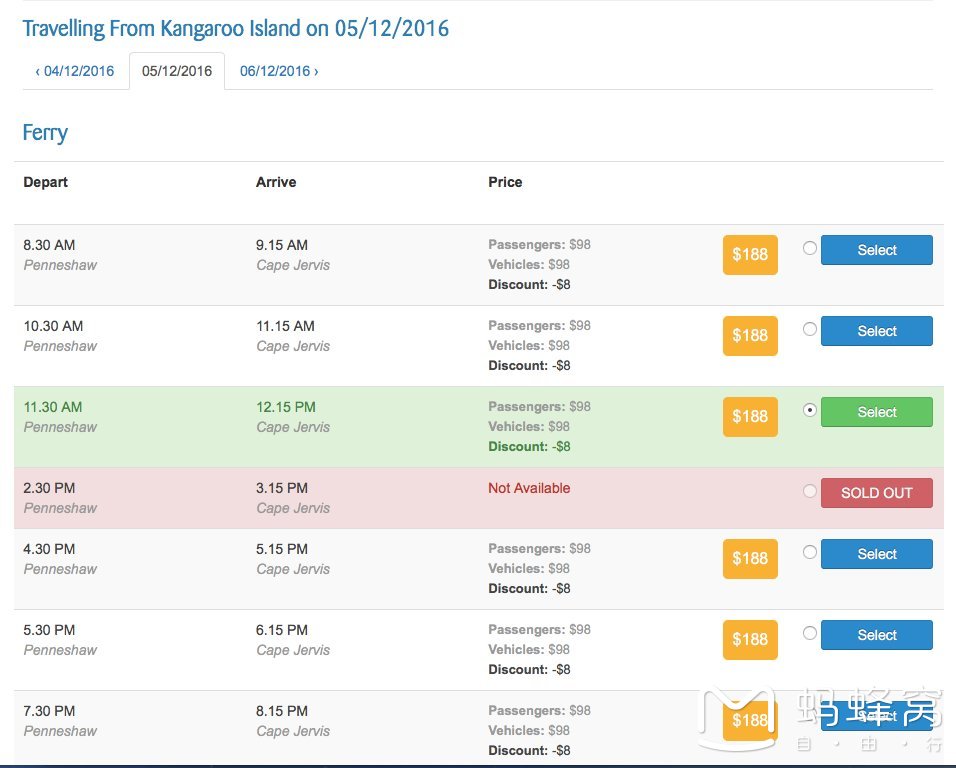
Task: Switch to the 04/12/2016 date tab
Action: 75,71
